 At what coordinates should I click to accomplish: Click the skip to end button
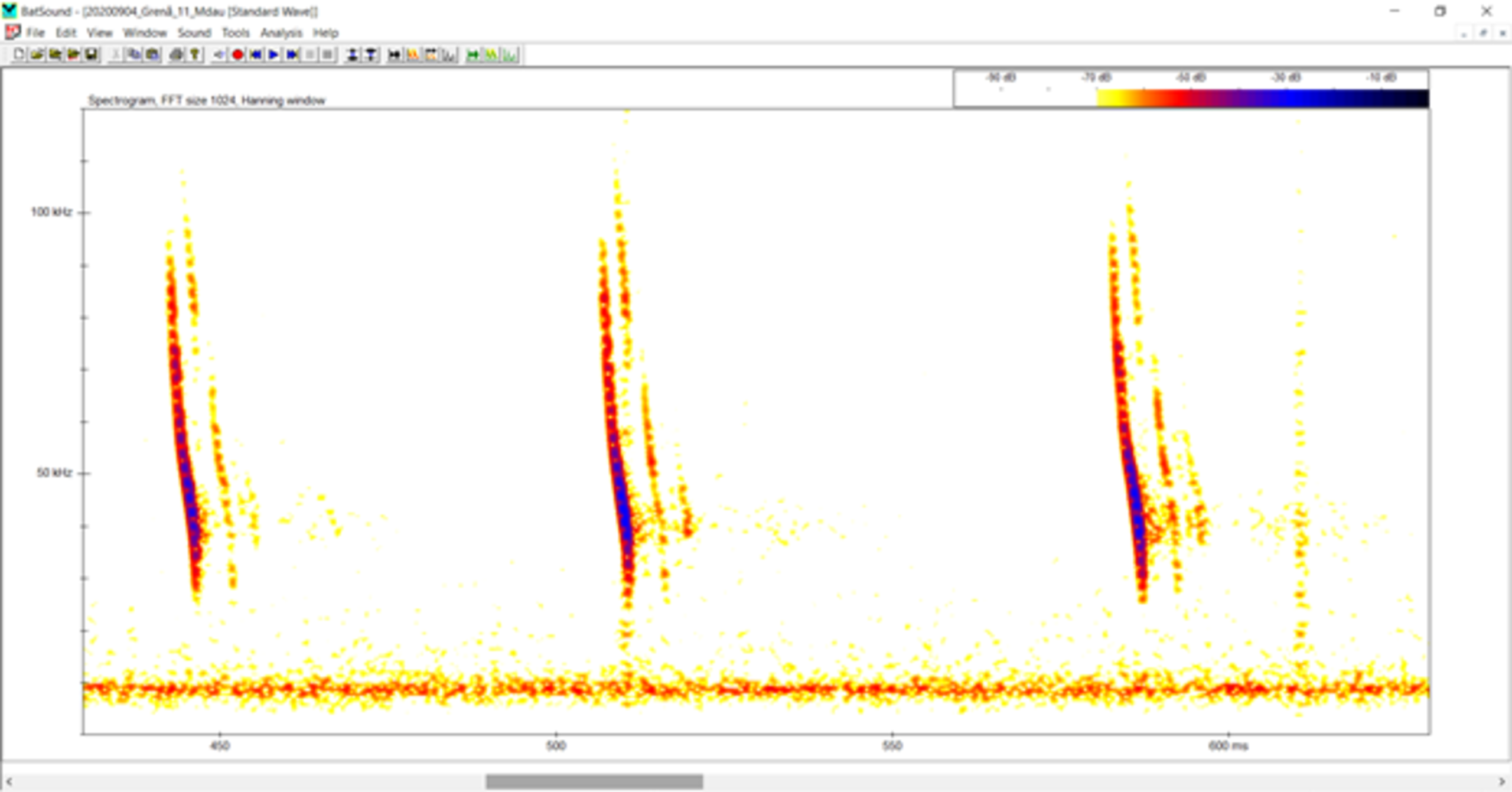(x=292, y=55)
